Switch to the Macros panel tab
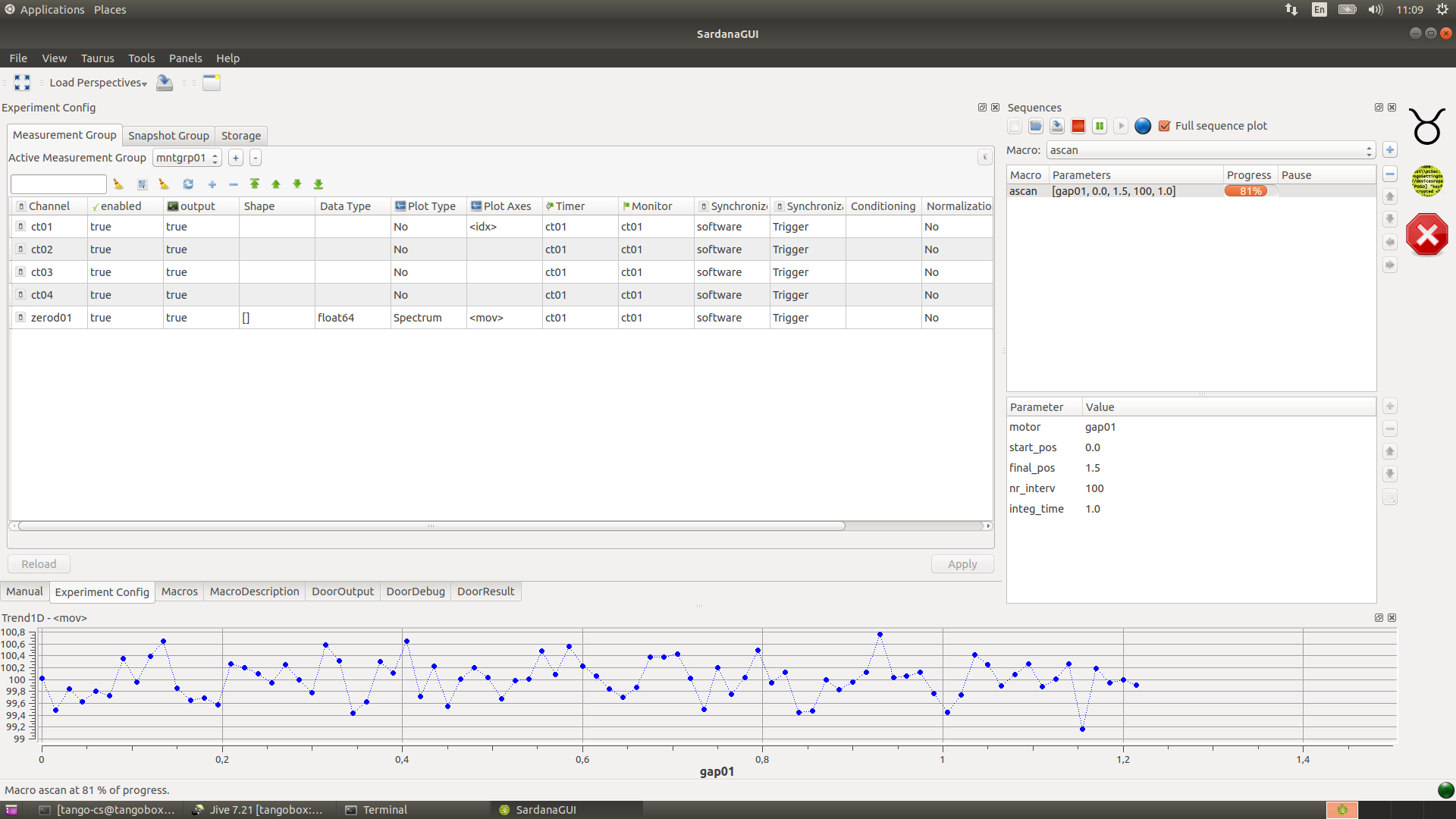The image size is (1456, 819). coord(180,591)
